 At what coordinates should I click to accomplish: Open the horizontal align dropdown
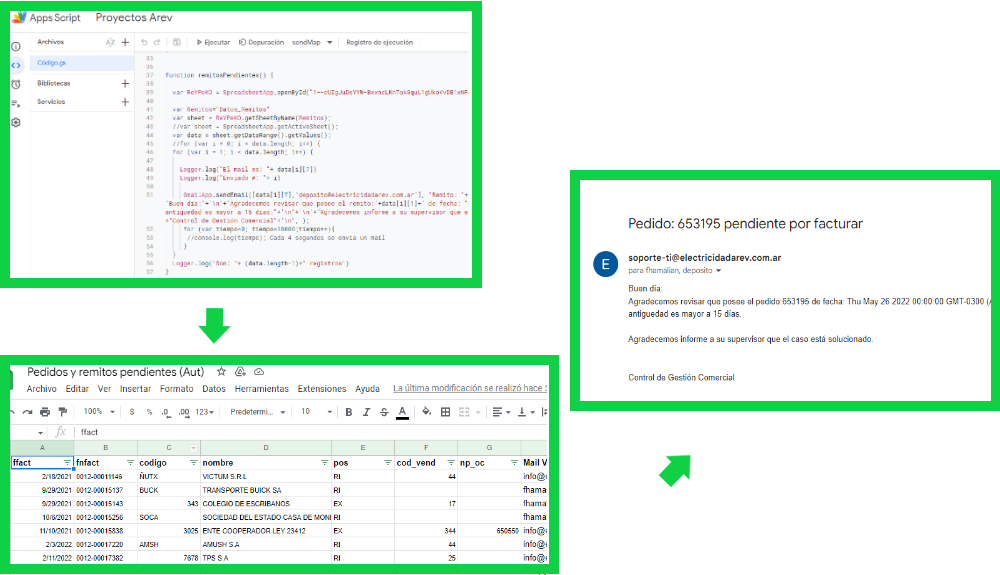pos(501,412)
